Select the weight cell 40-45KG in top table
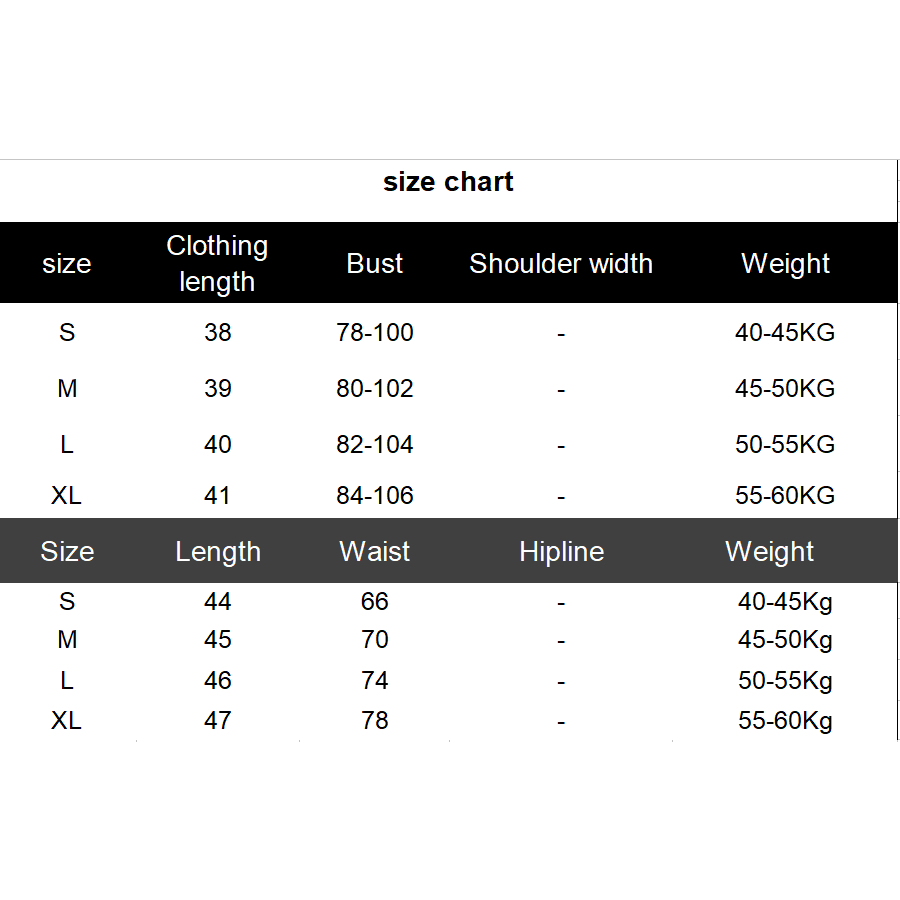 point(785,332)
